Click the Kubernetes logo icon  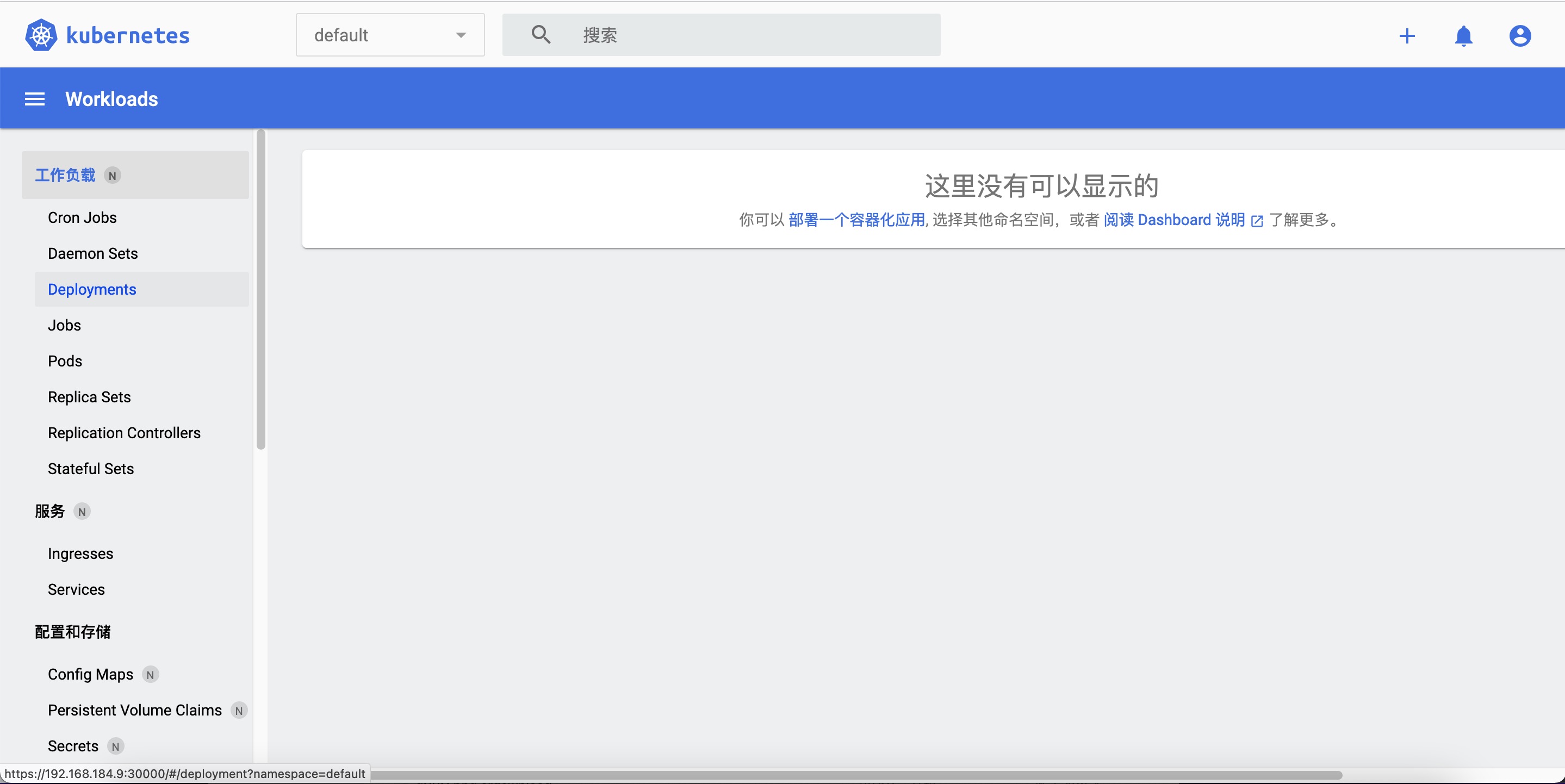click(41, 35)
